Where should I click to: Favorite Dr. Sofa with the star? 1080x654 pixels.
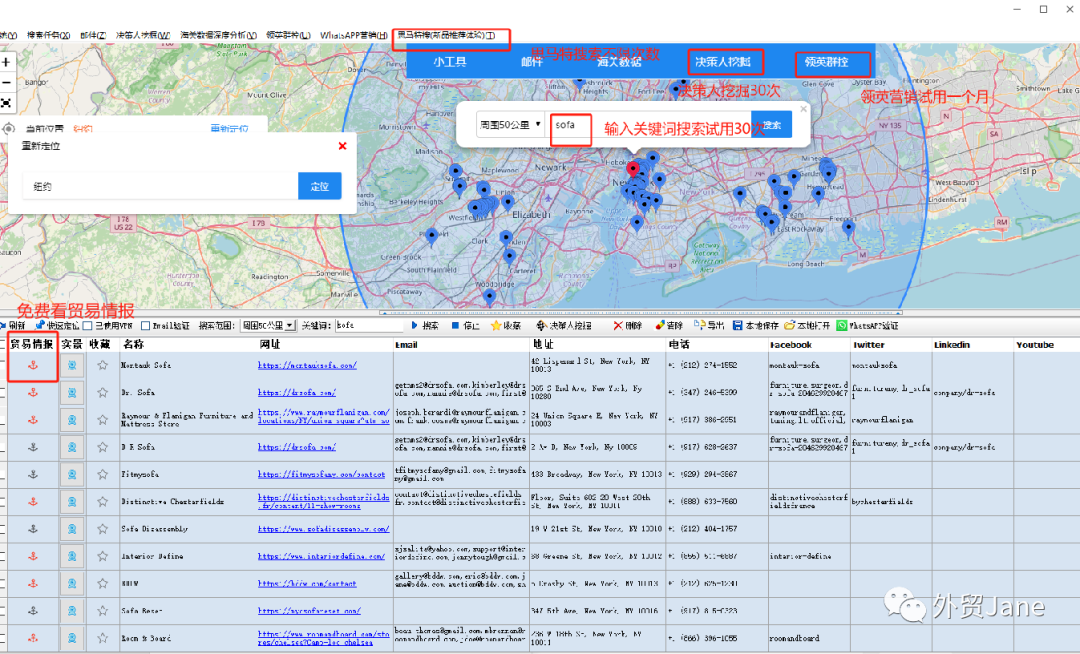point(103,392)
